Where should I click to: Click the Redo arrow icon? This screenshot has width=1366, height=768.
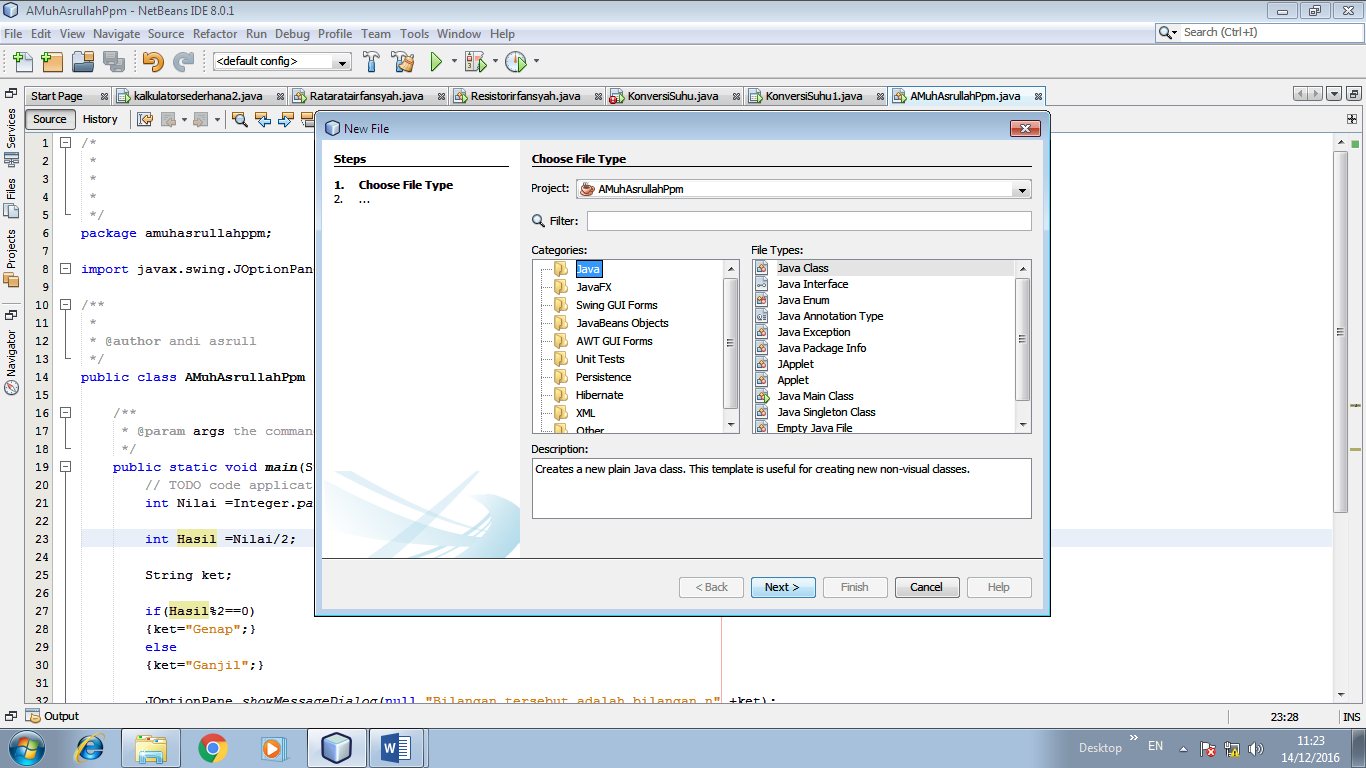[x=183, y=61]
